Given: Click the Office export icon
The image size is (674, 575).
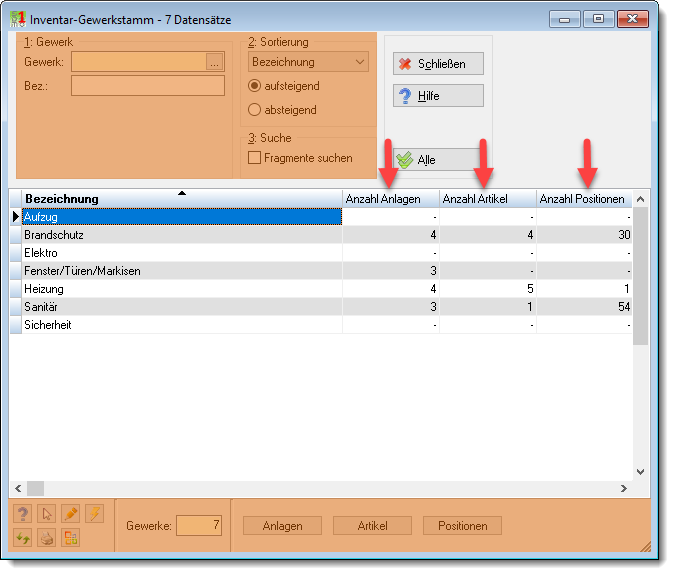Looking at the screenshot, I should (71, 538).
